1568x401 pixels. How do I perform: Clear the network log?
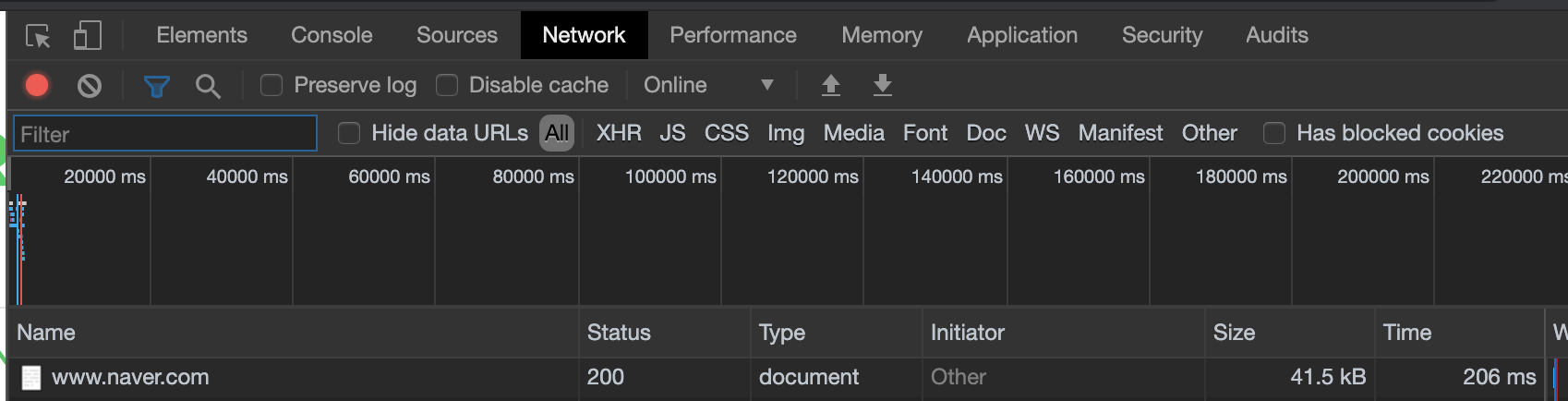[90, 86]
